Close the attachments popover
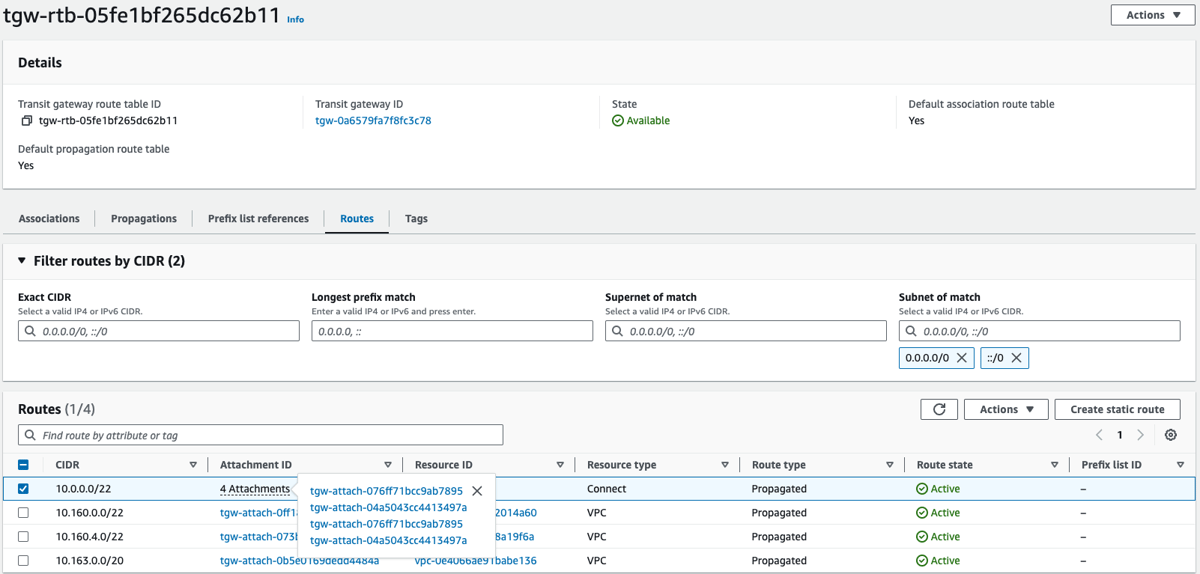1200x574 pixels. click(x=477, y=491)
